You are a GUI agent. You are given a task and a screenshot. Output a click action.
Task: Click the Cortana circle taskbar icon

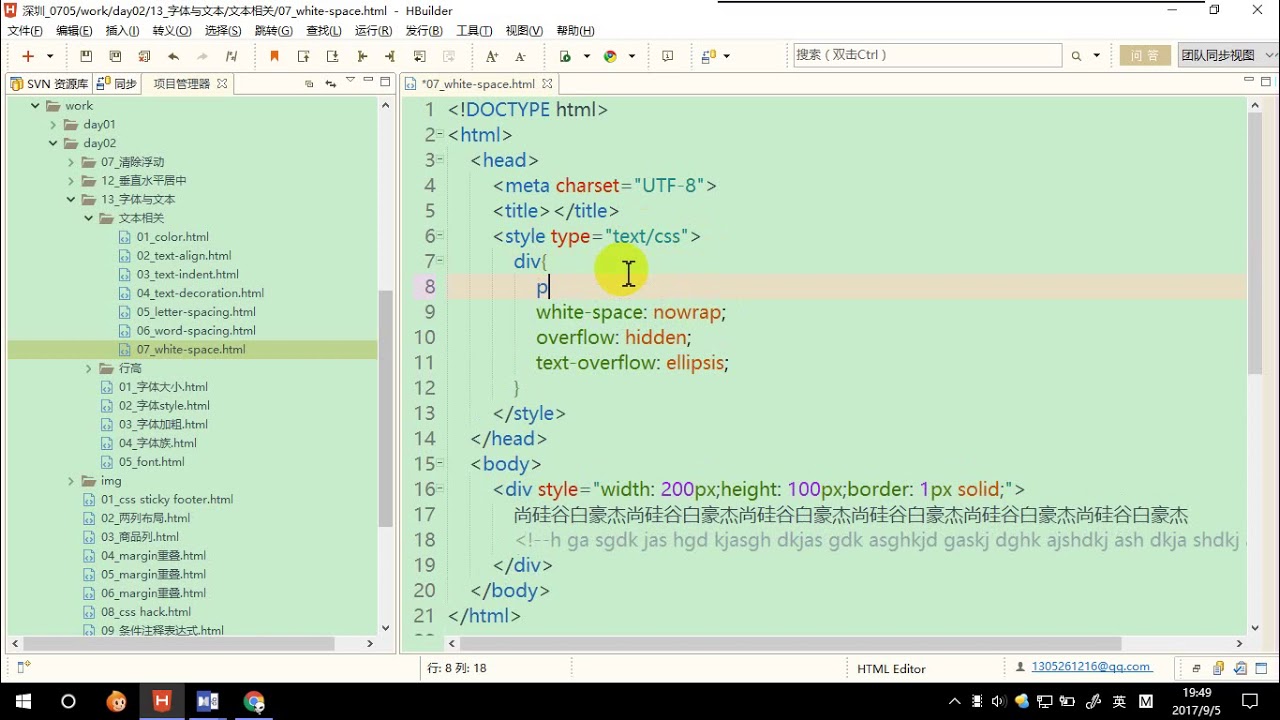(68, 701)
